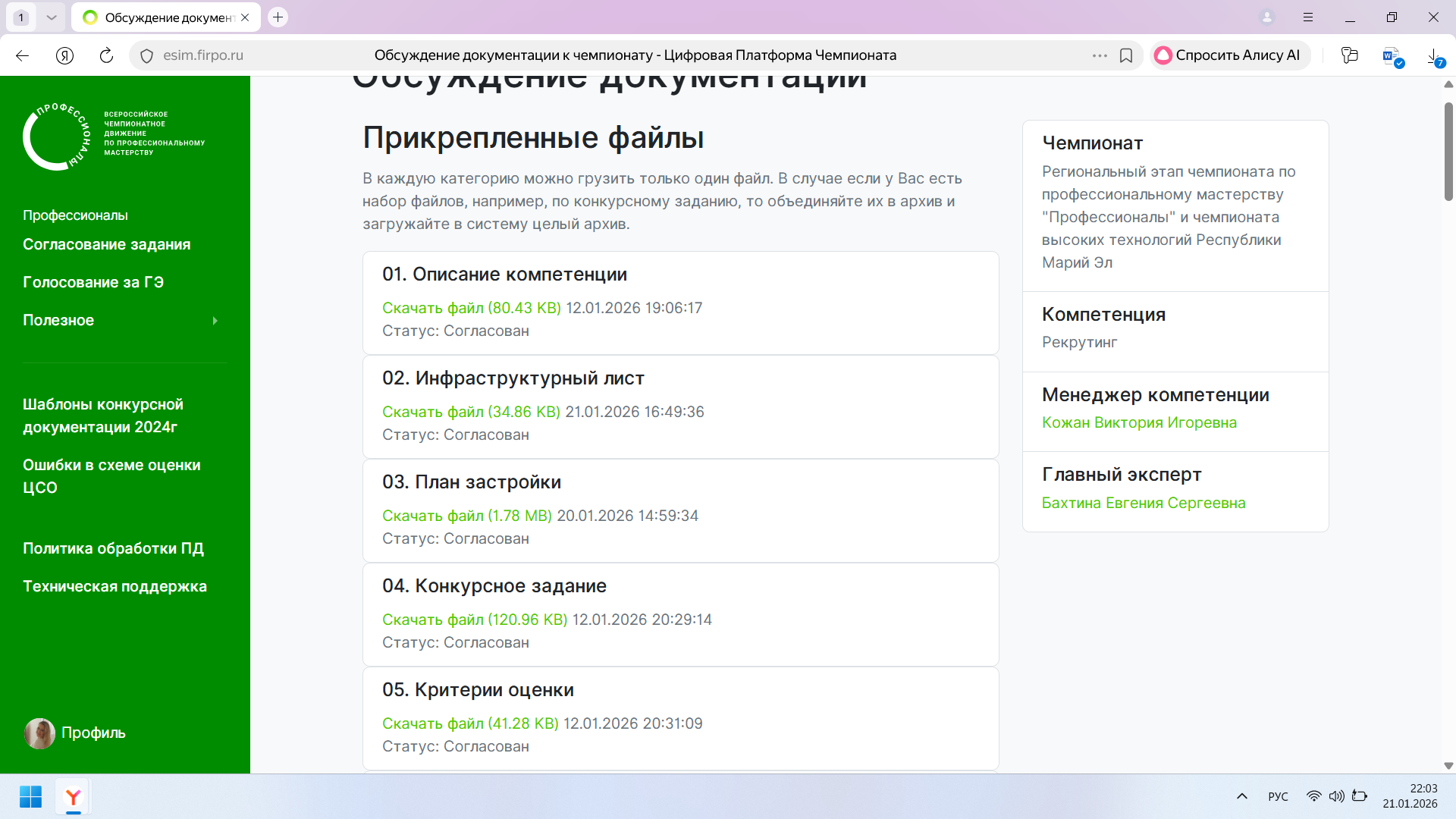Open a new browser tab
The width and height of the screenshot is (1456, 819).
pyautogui.click(x=278, y=17)
